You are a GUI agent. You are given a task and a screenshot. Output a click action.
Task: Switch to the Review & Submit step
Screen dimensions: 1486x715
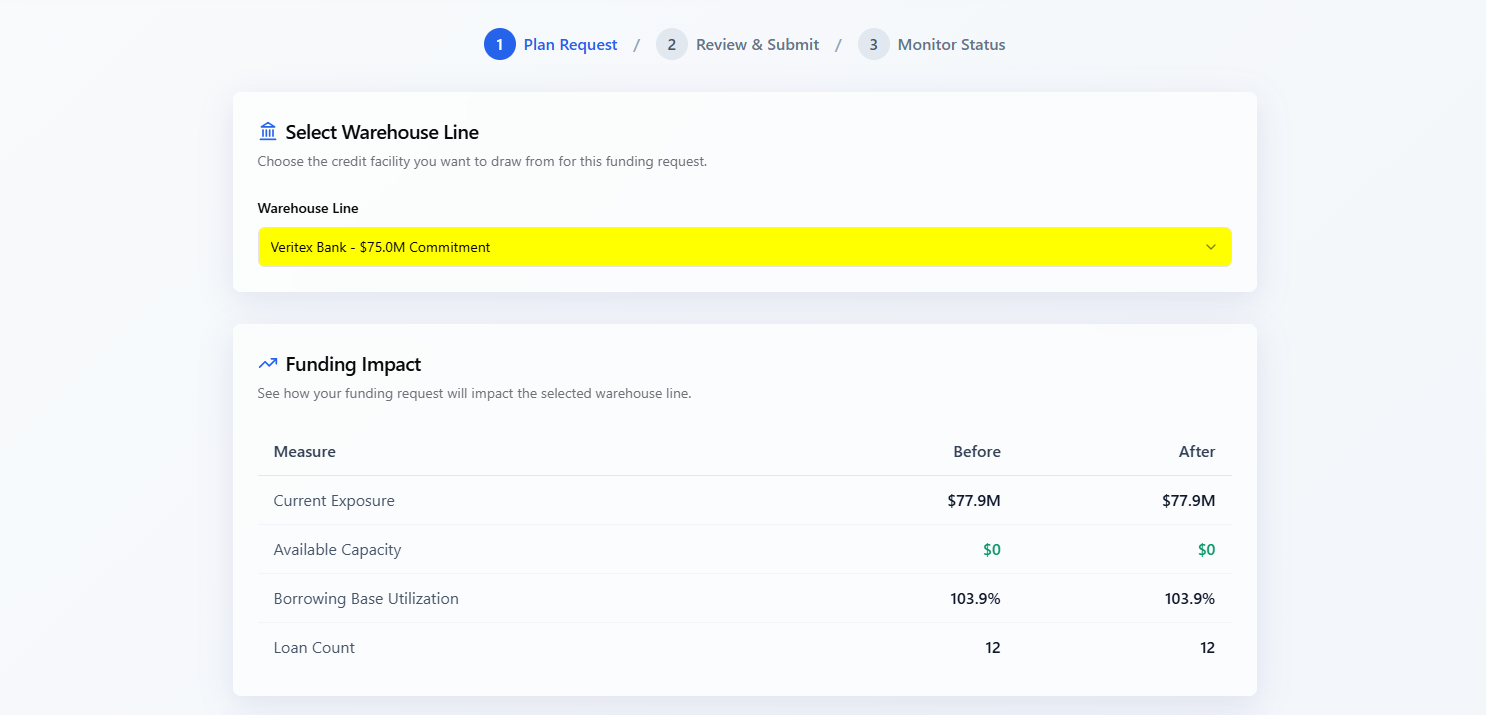click(x=757, y=45)
